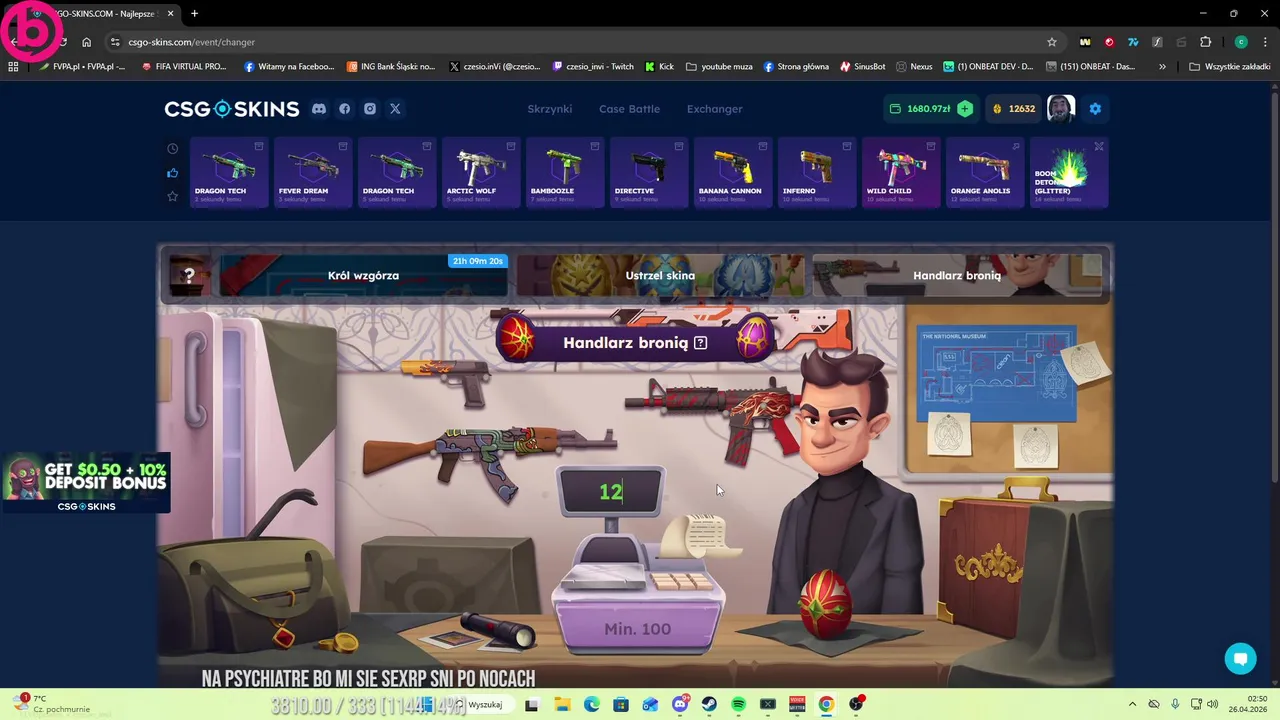
Task: Open Discord from the taskbar
Action: pos(680,704)
